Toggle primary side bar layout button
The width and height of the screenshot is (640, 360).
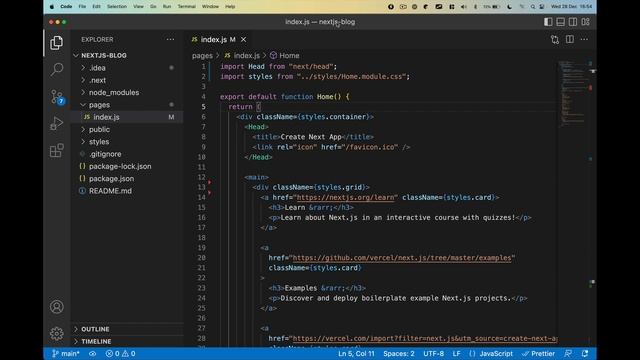click(x=548, y=22)
